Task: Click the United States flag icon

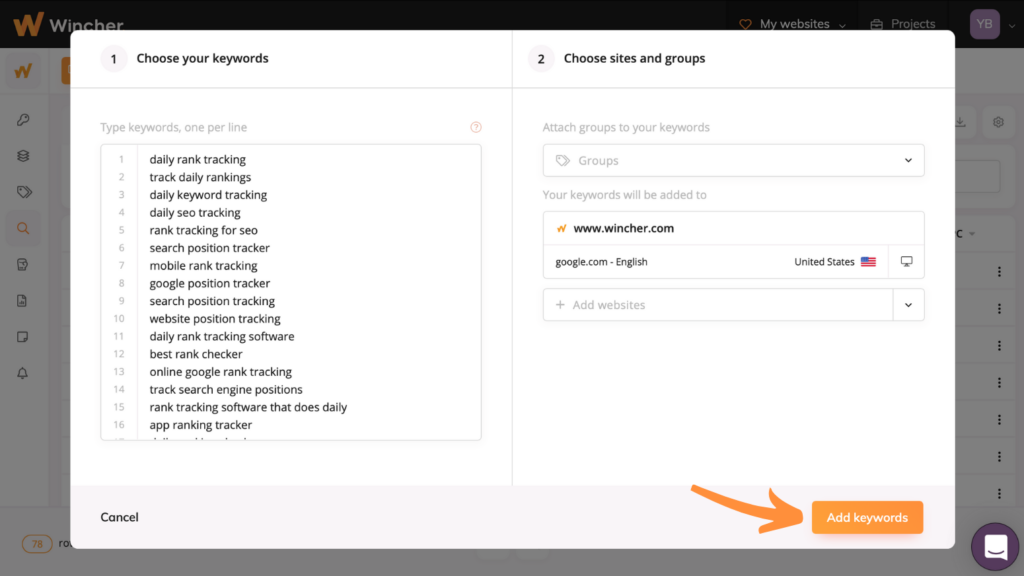Action: coord(868,262)
